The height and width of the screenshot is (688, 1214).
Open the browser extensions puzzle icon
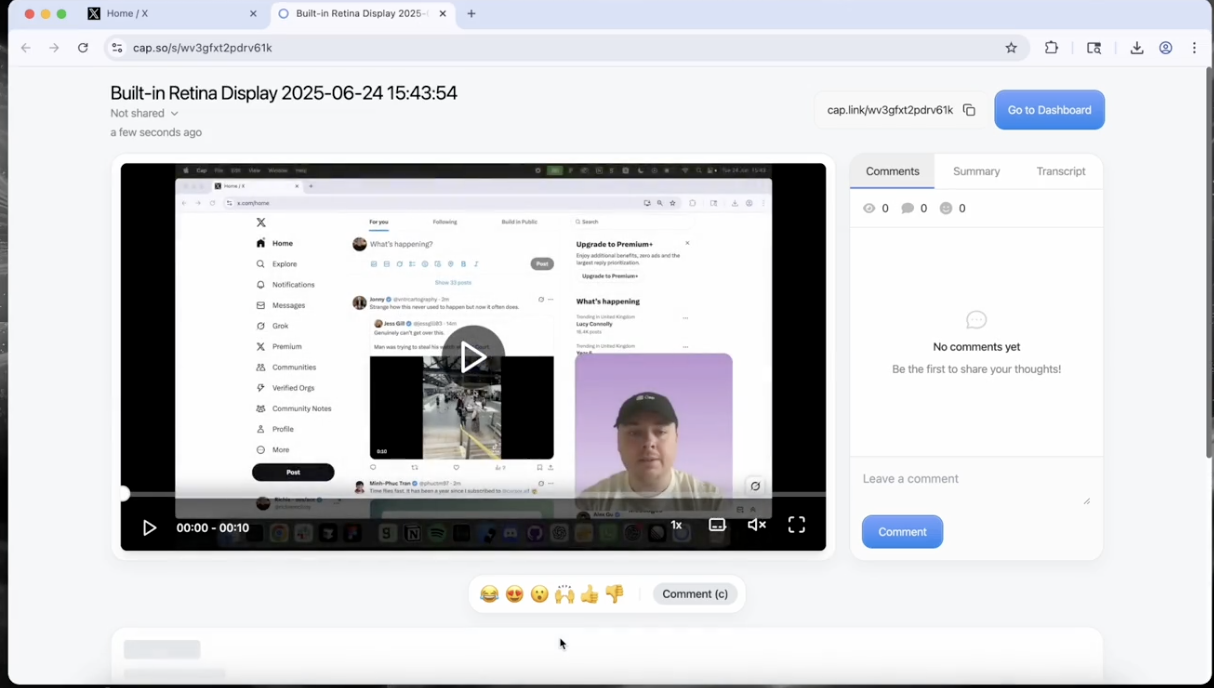point(1051,48)
